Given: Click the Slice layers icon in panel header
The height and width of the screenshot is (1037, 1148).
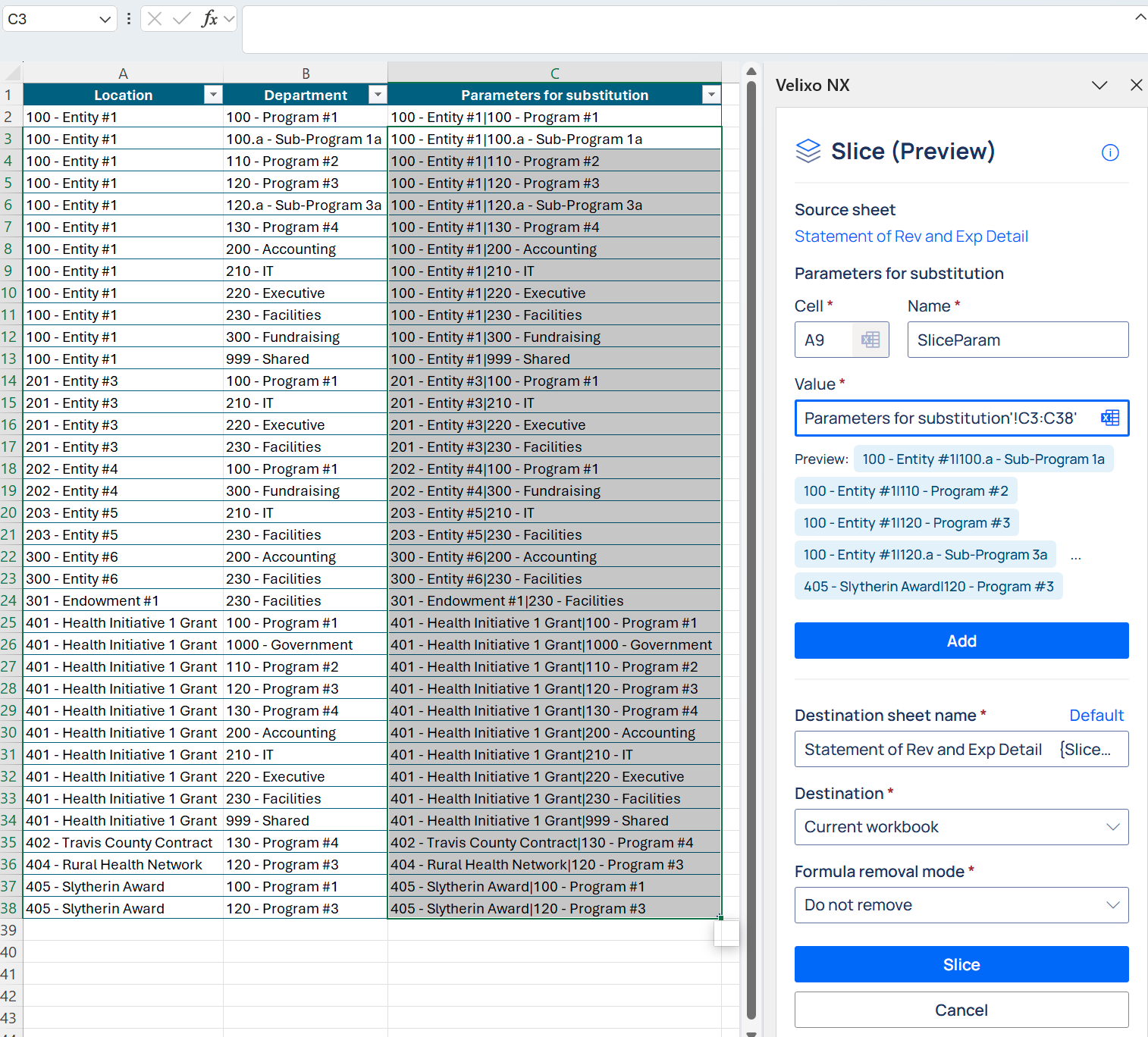Looking at the screenshot, I should point(808,151).
